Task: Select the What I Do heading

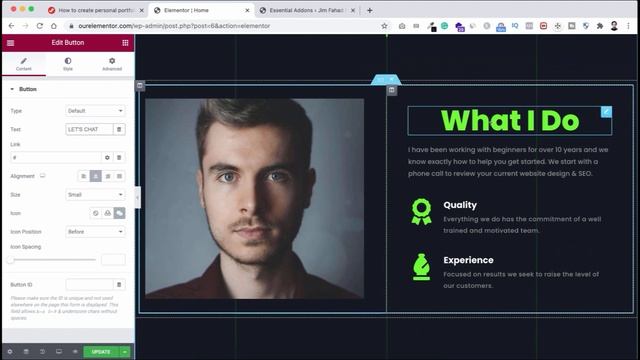Action: [510, 120]
